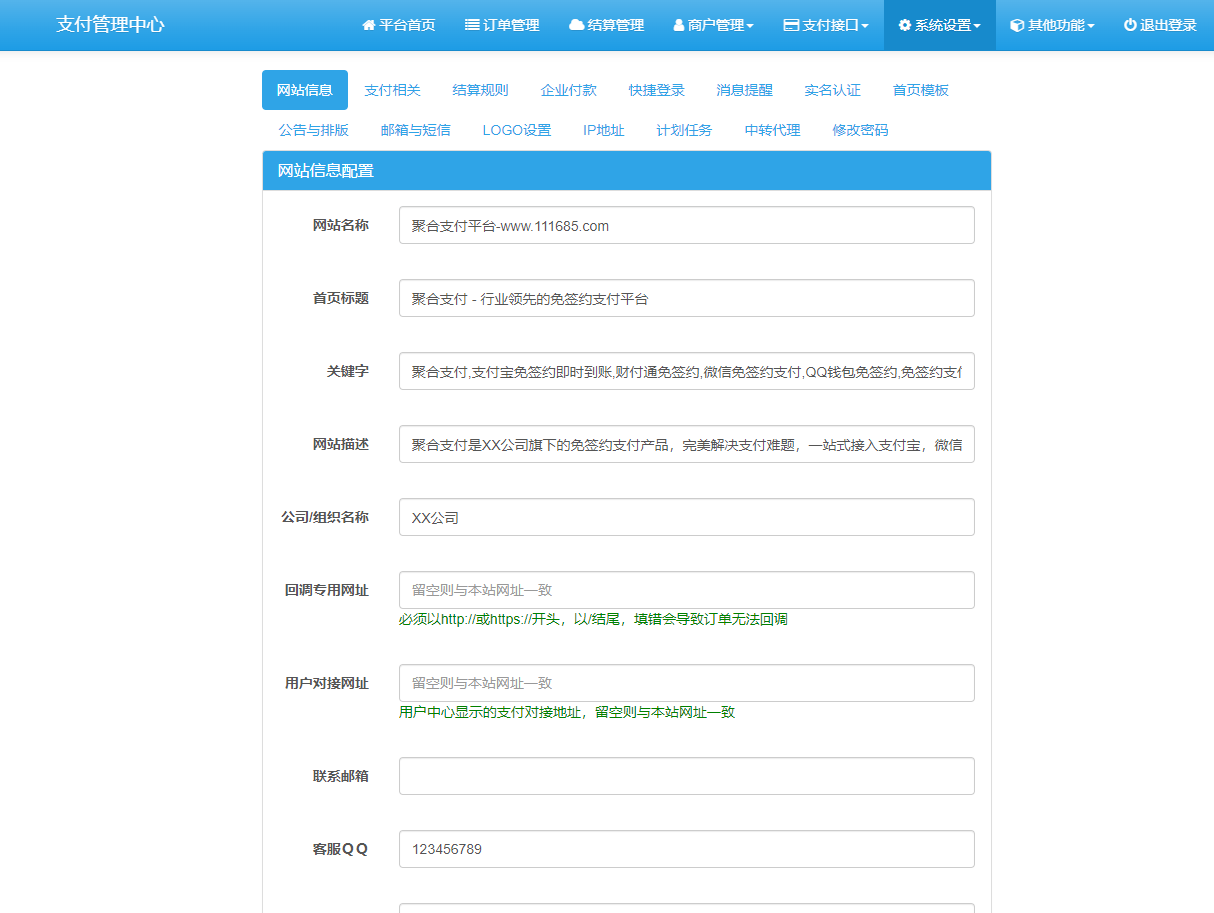Viewport: 1214px width, 913px height.
Task: Click the 支付管理中心 brand title
Action: tap(110, 25)
